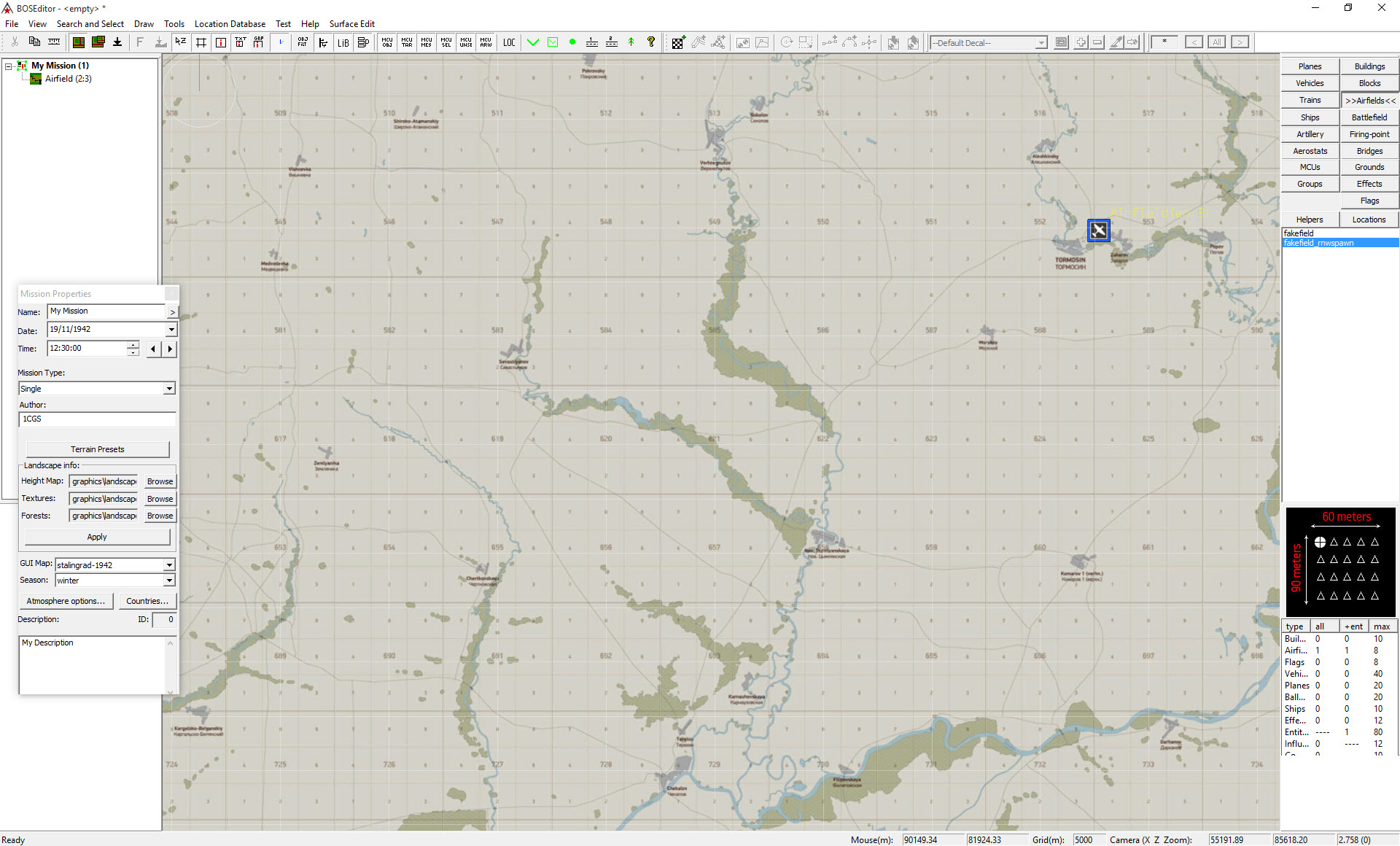The height and width of the screenshot is (846, 1400).
Task: Click the Author input field
Action: point(97,419)
